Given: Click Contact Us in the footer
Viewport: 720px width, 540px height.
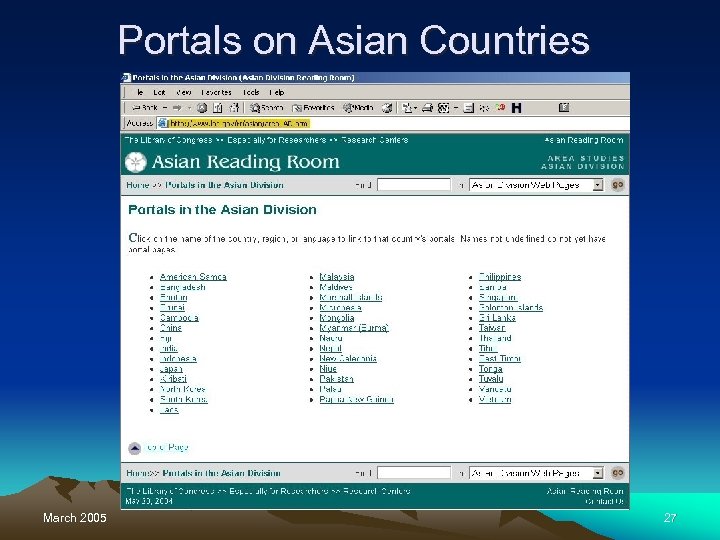Looking at the screenshot, I should coord(604,501).
